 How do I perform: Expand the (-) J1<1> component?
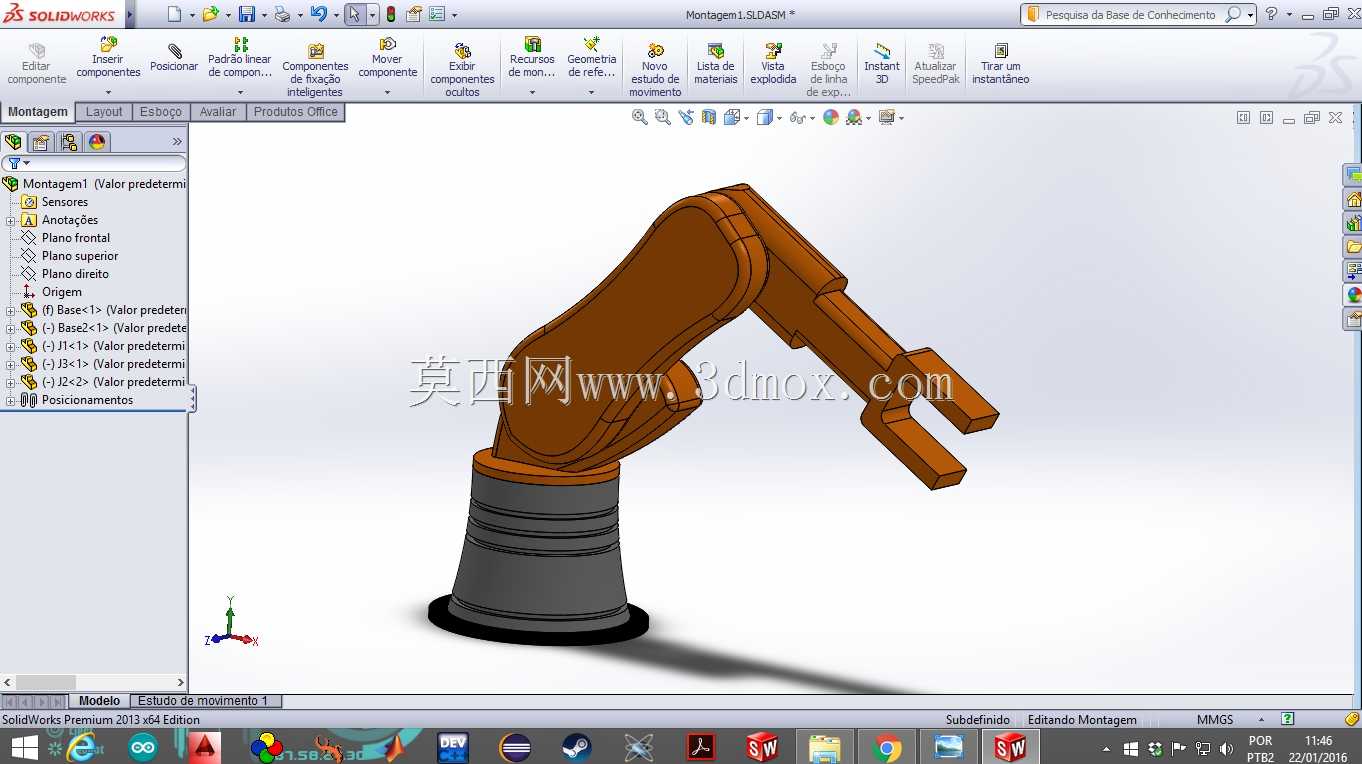[x=10, y=346]
